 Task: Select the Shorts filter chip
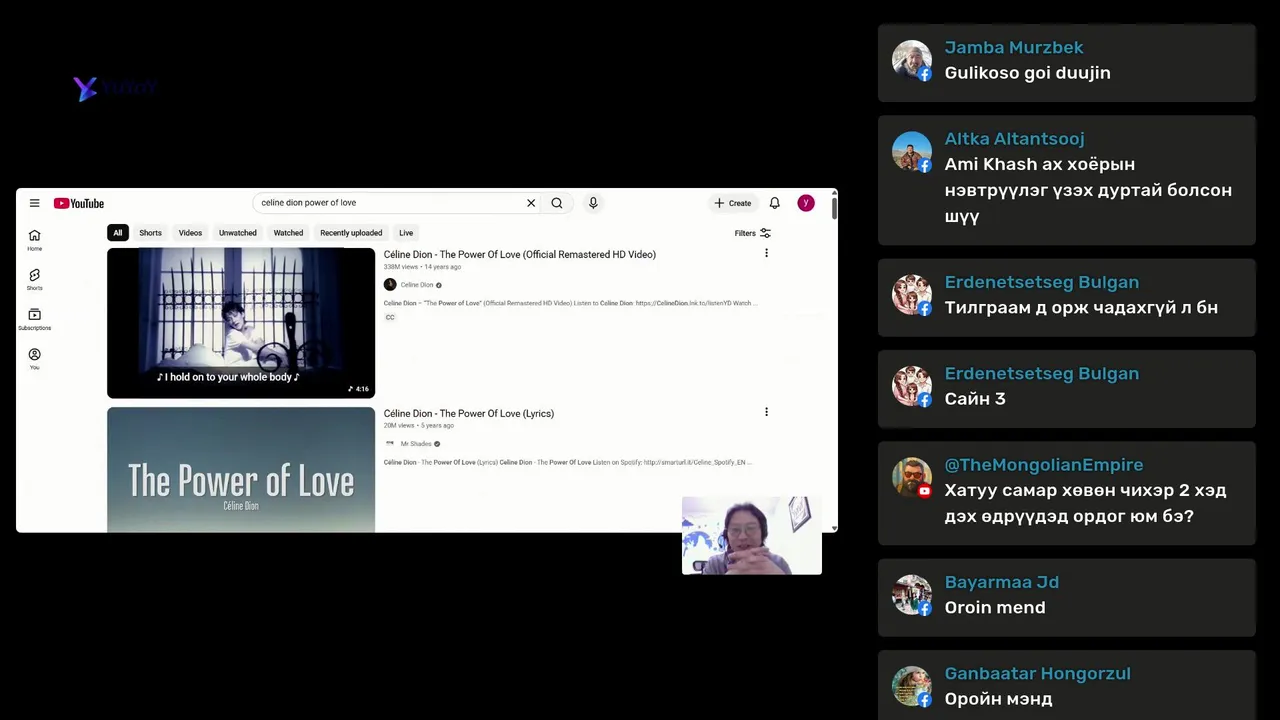(150, 233)
